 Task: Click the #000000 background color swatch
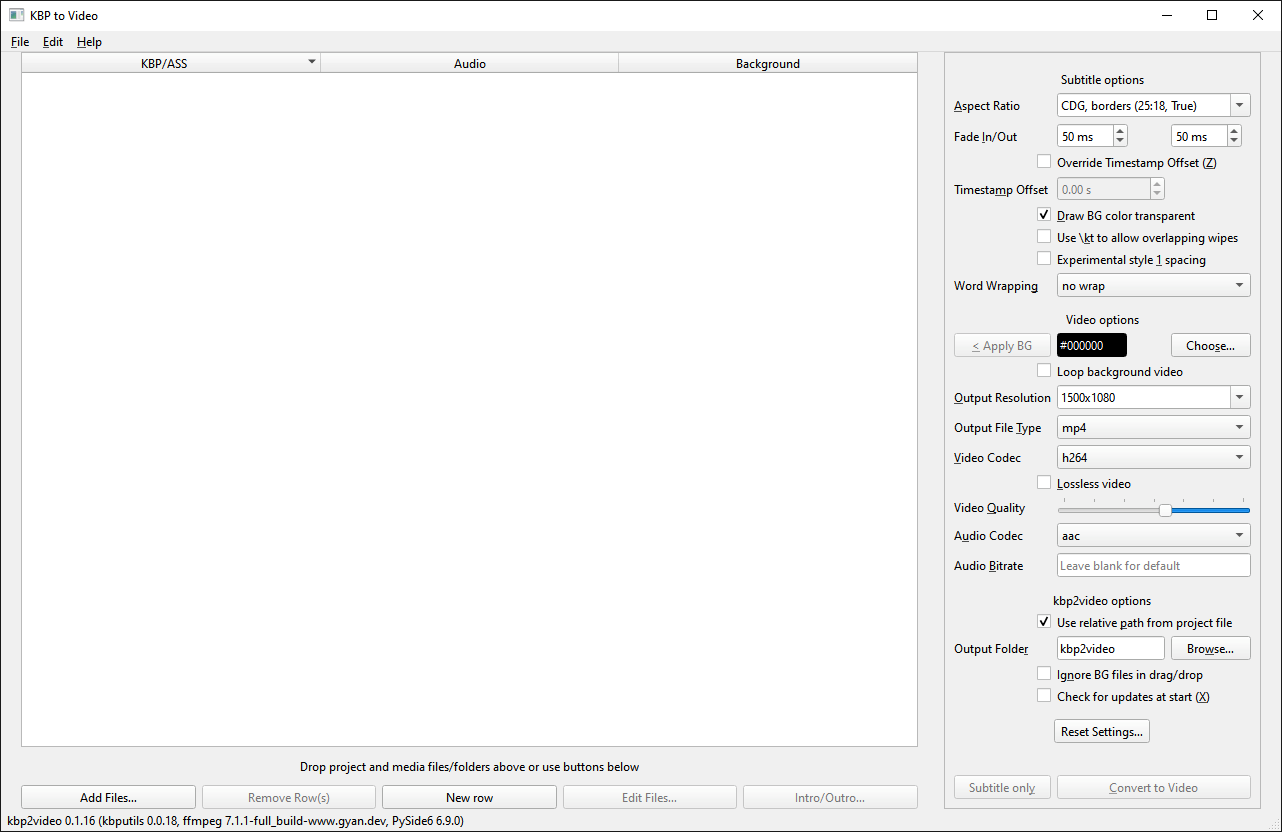(1092, 345)
